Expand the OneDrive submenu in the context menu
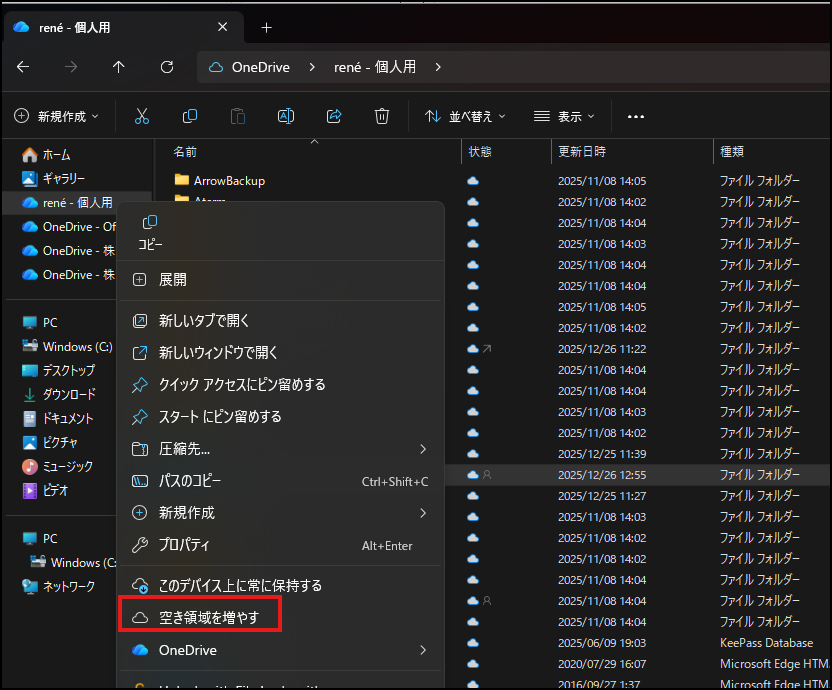The width and height of the screenshot is (832, 690). [423, 650]
